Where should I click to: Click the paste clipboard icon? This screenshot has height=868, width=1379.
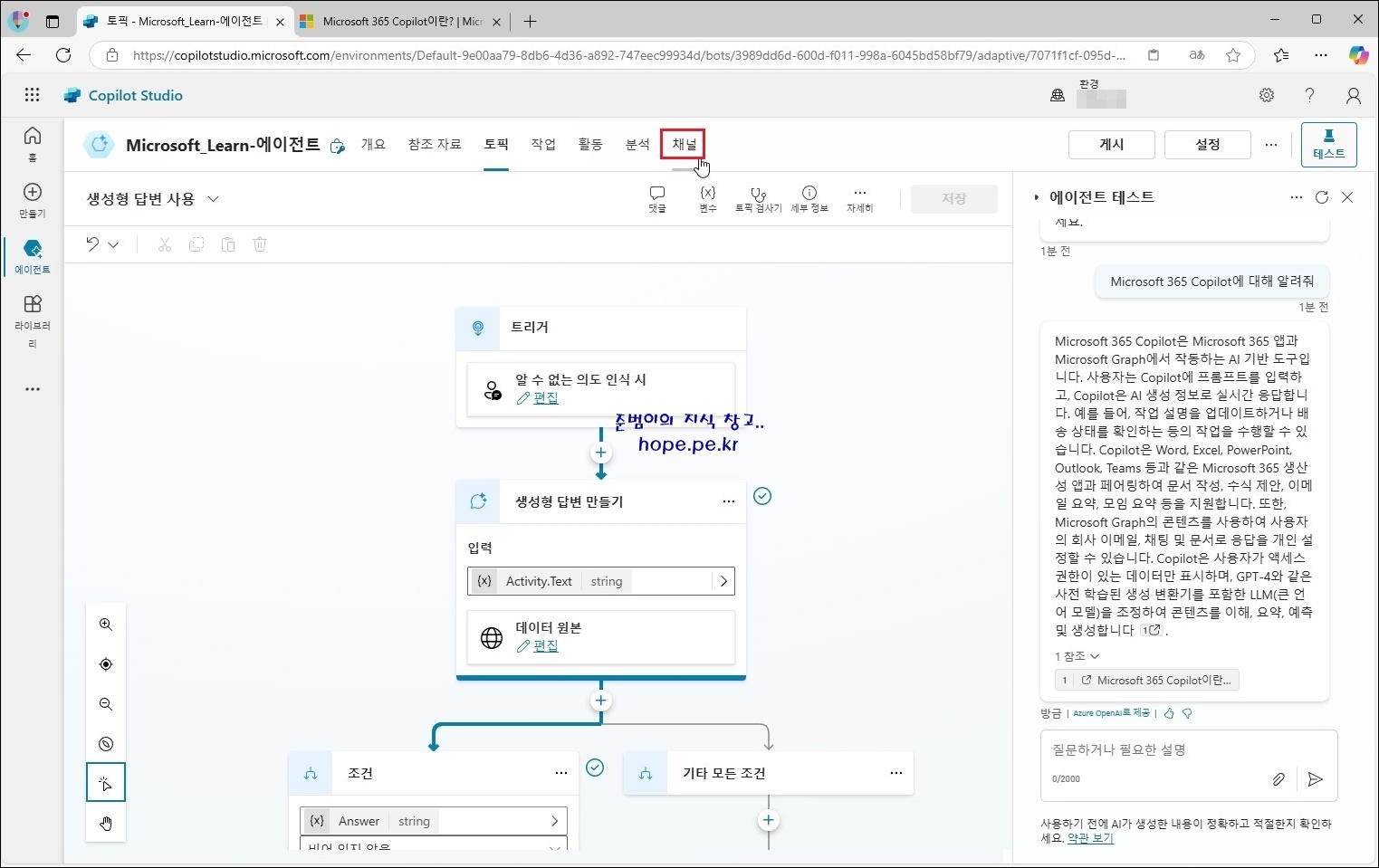tap(228, 244)
